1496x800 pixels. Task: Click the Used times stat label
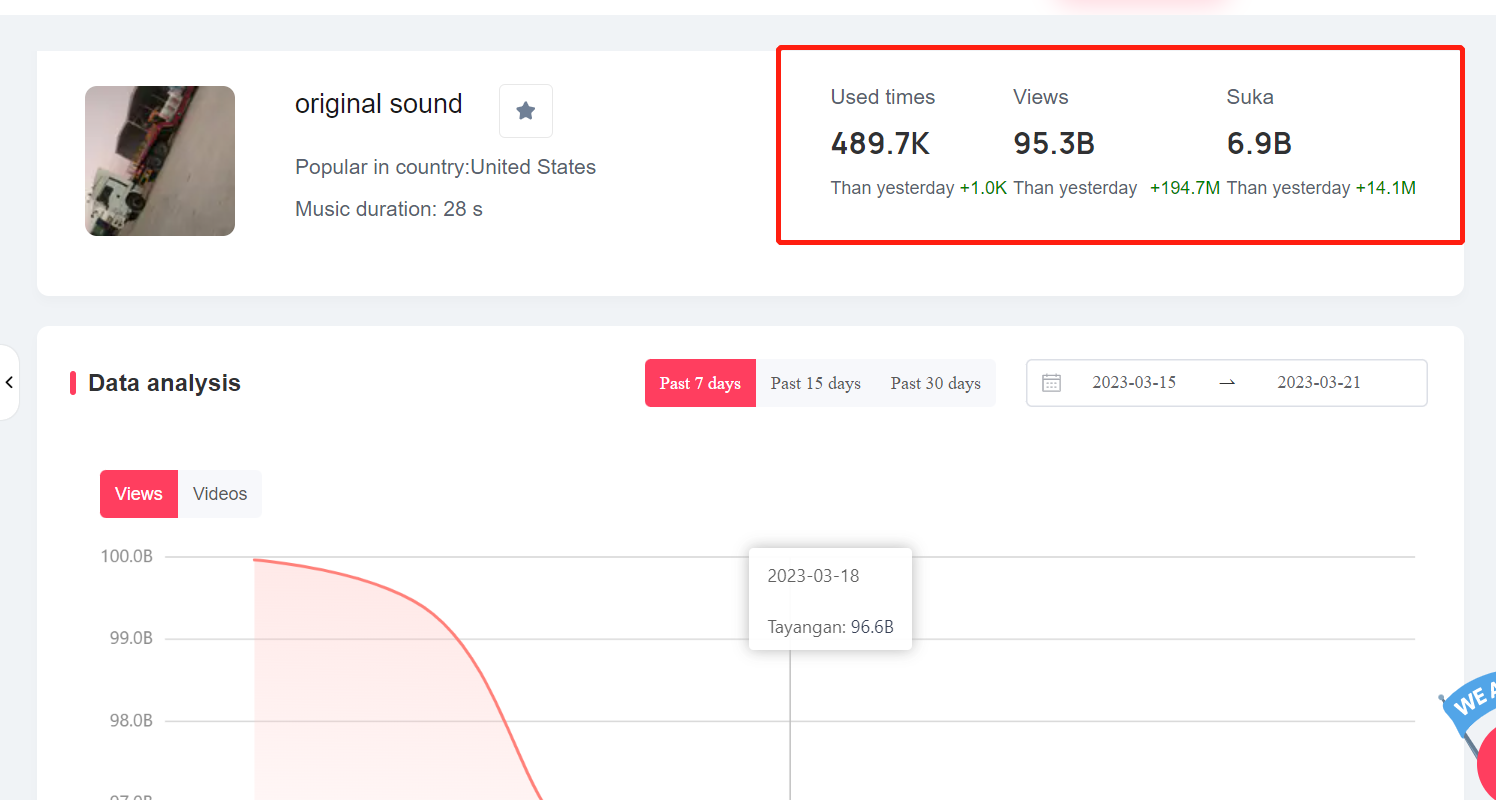pyautogui.click(x=883, y=97)
